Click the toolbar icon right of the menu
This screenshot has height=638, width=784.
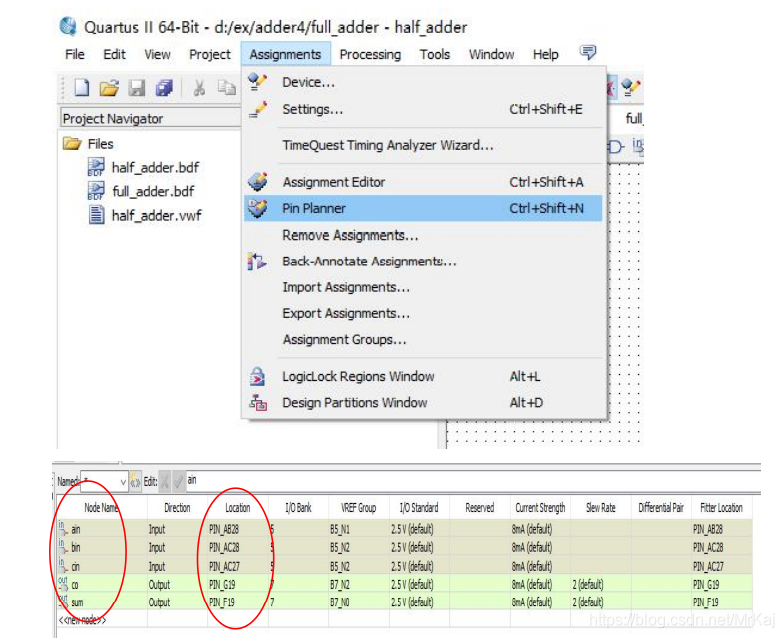[630, 88]
